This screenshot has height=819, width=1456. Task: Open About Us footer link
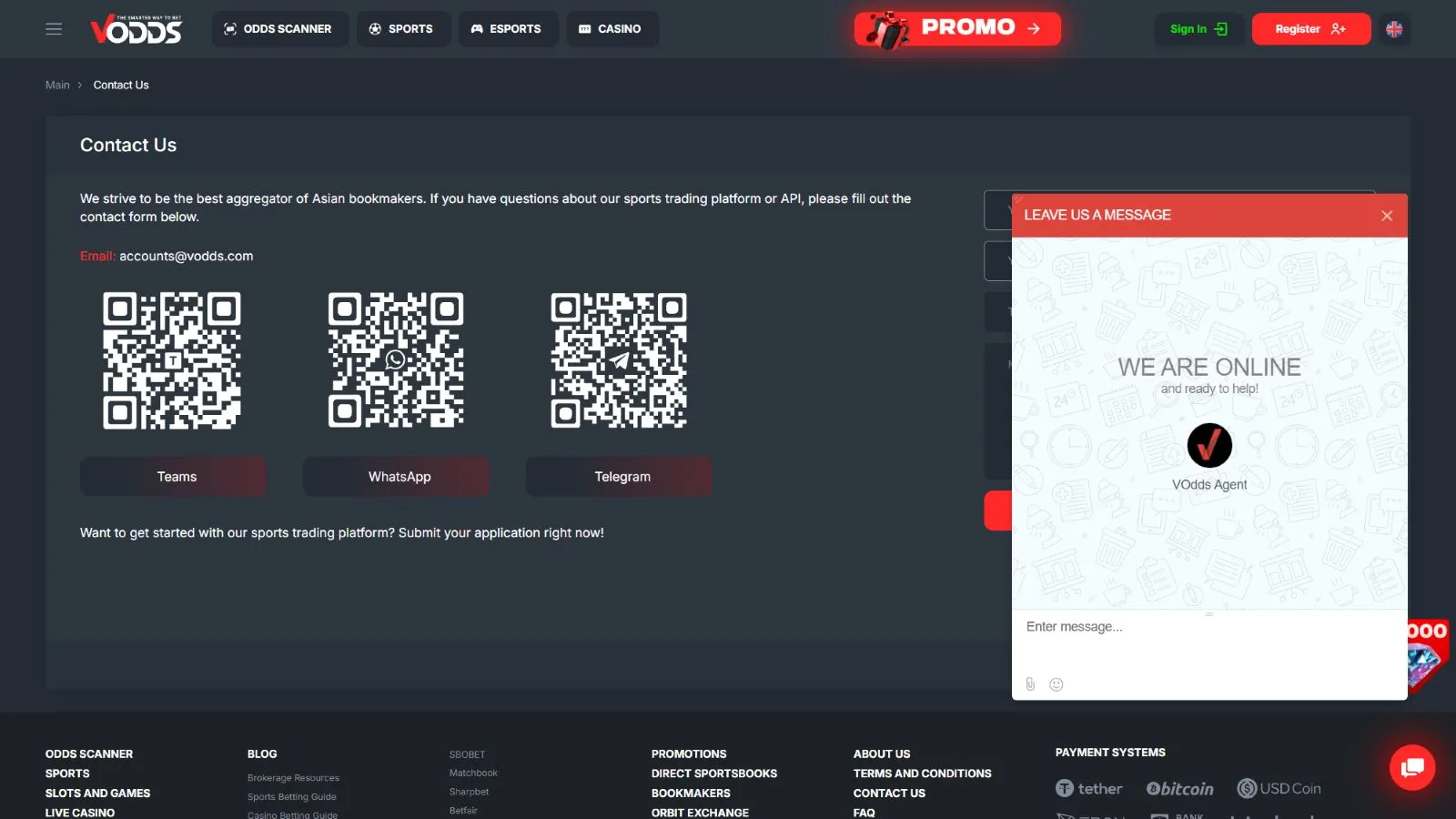click(x=882, y=754)
